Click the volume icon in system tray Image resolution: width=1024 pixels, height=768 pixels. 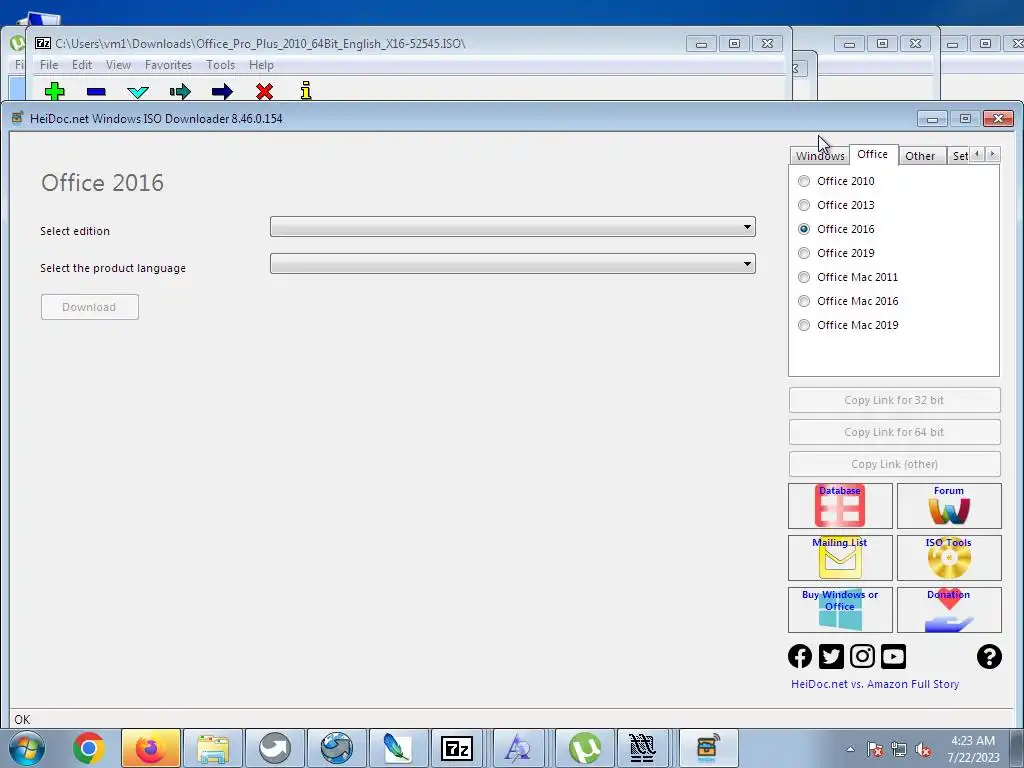tap(923, 749)
